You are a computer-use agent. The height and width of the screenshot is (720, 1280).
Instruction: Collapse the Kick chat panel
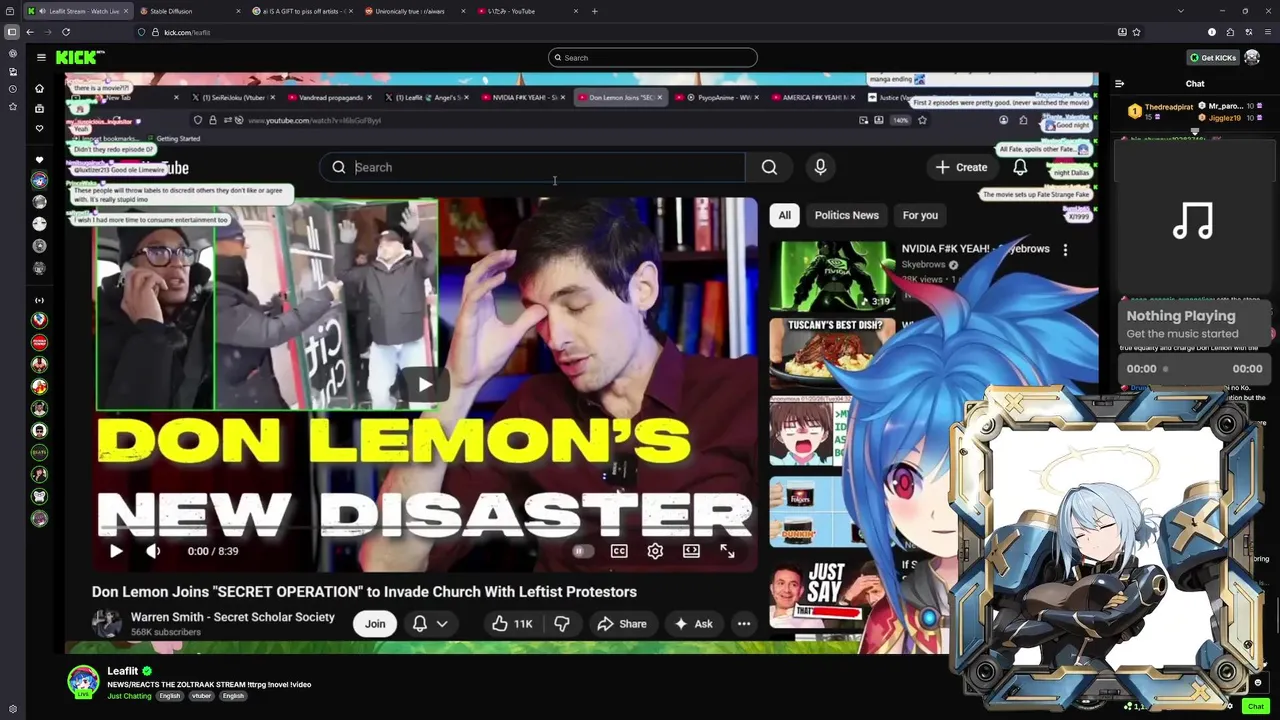(1119, 84)
